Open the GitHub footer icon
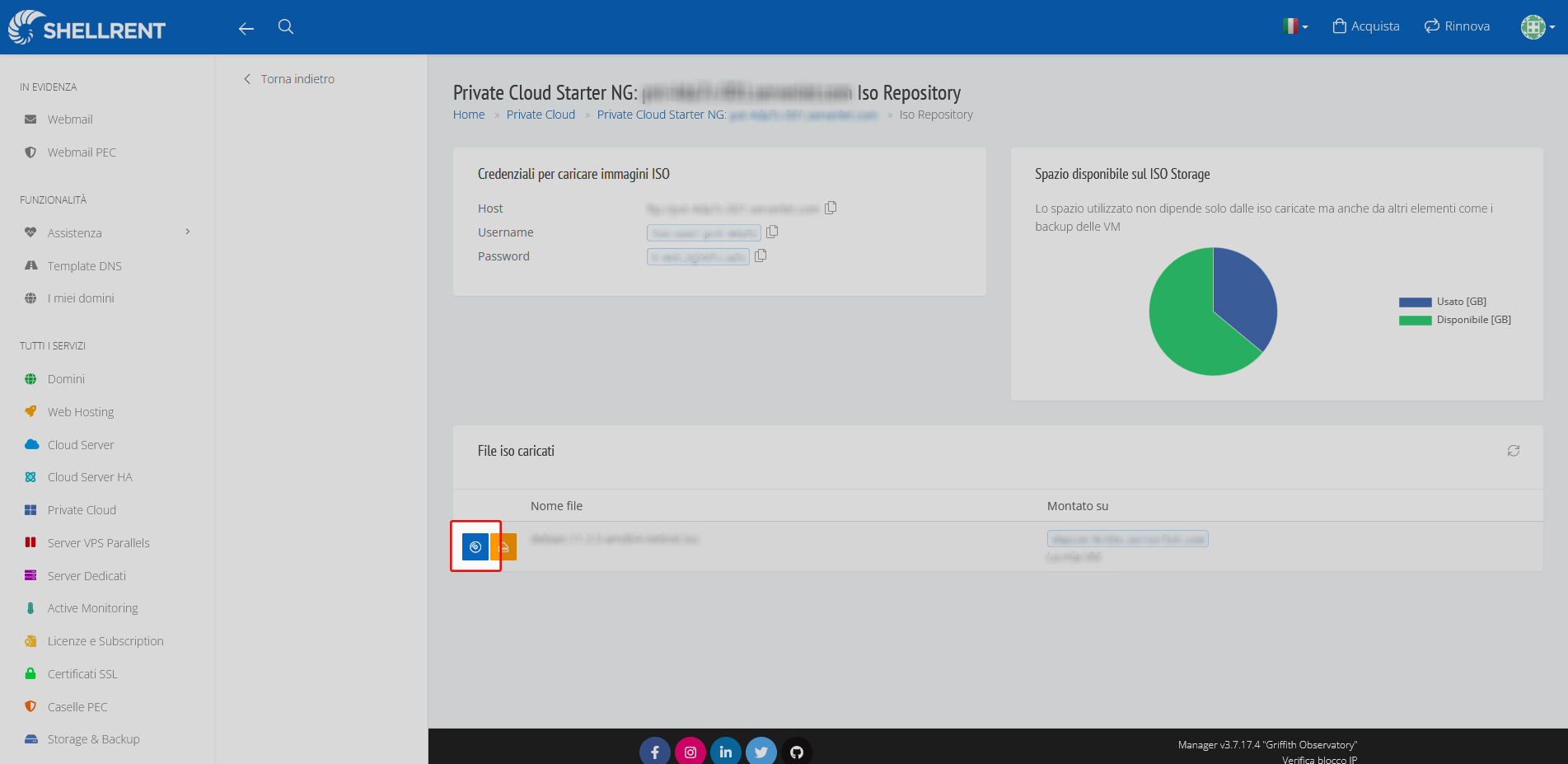This screenshot has width=1568, height=764. (x=797, y=752)
